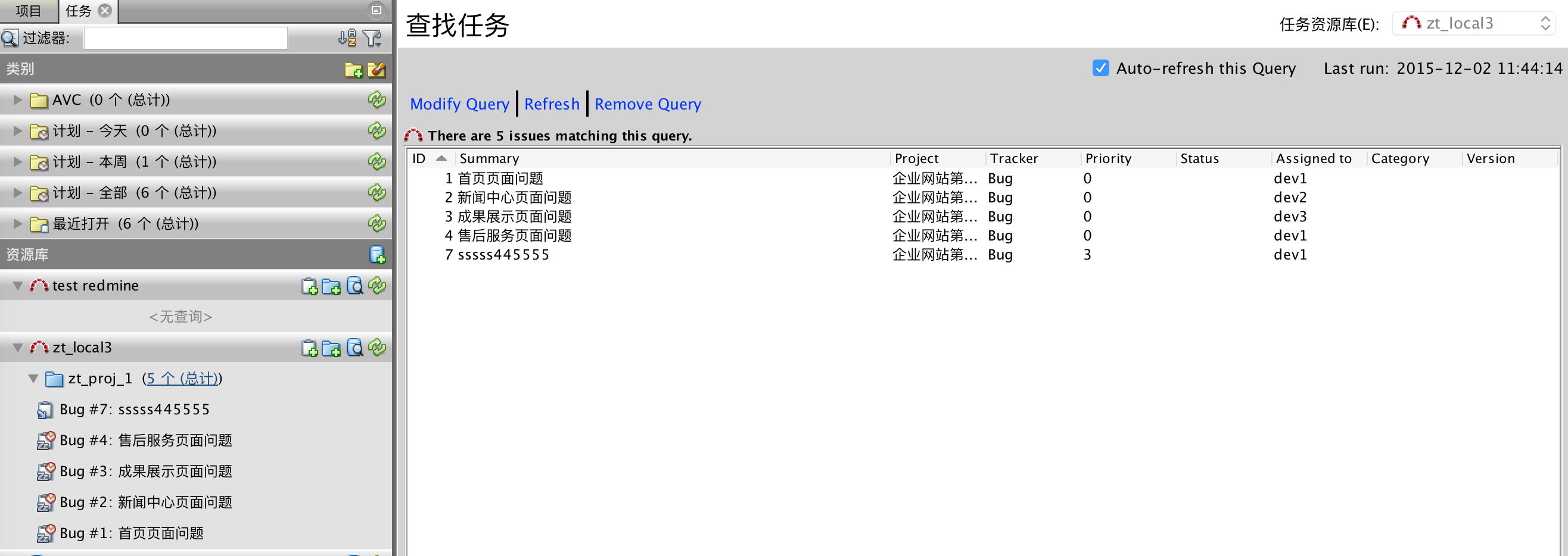Sort by the Status column header
The width and height of the screenshot is (1568, 556).
tap(1224, 159)
